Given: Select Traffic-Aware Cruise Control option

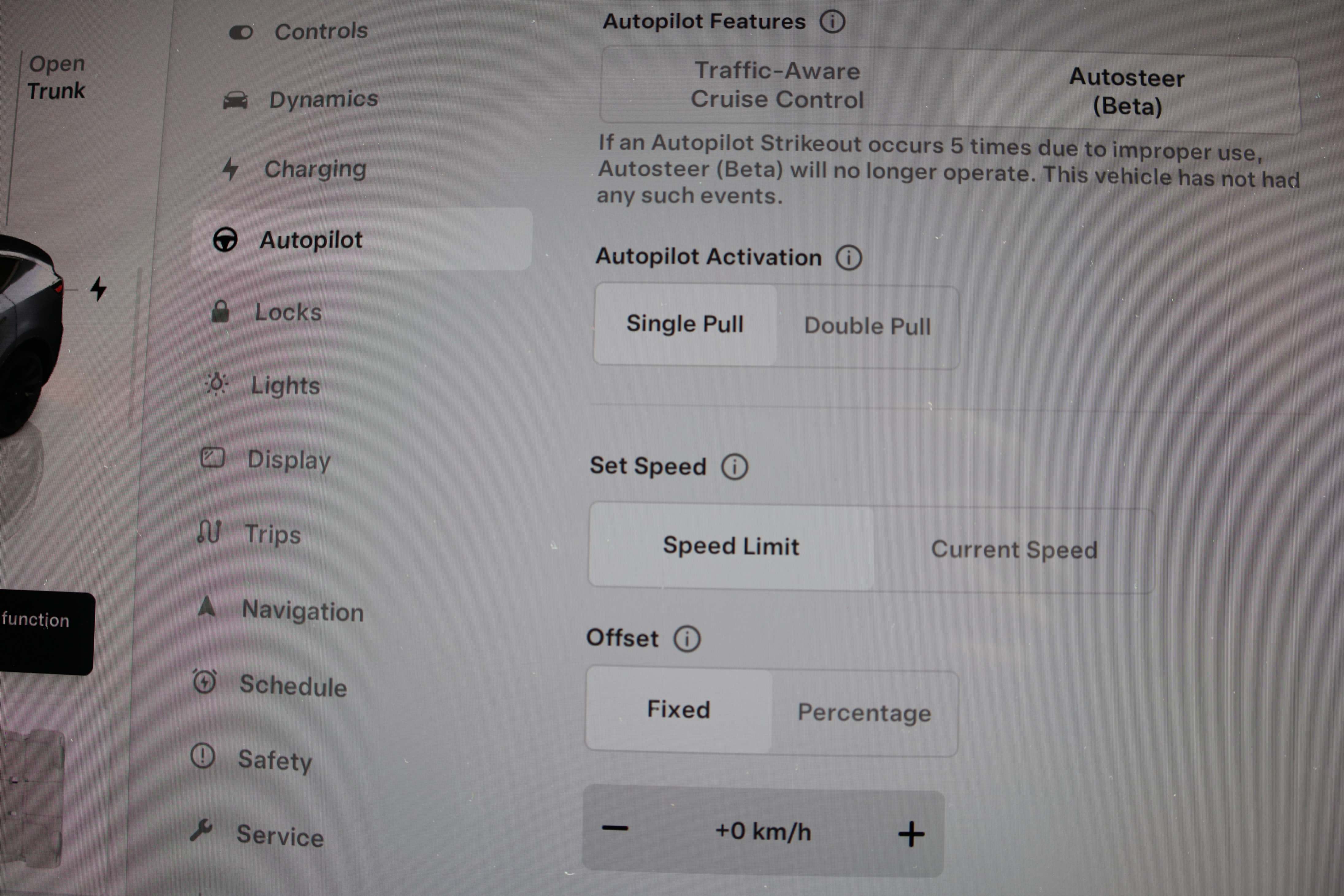Looking at the screenshot, I should 777,85.
